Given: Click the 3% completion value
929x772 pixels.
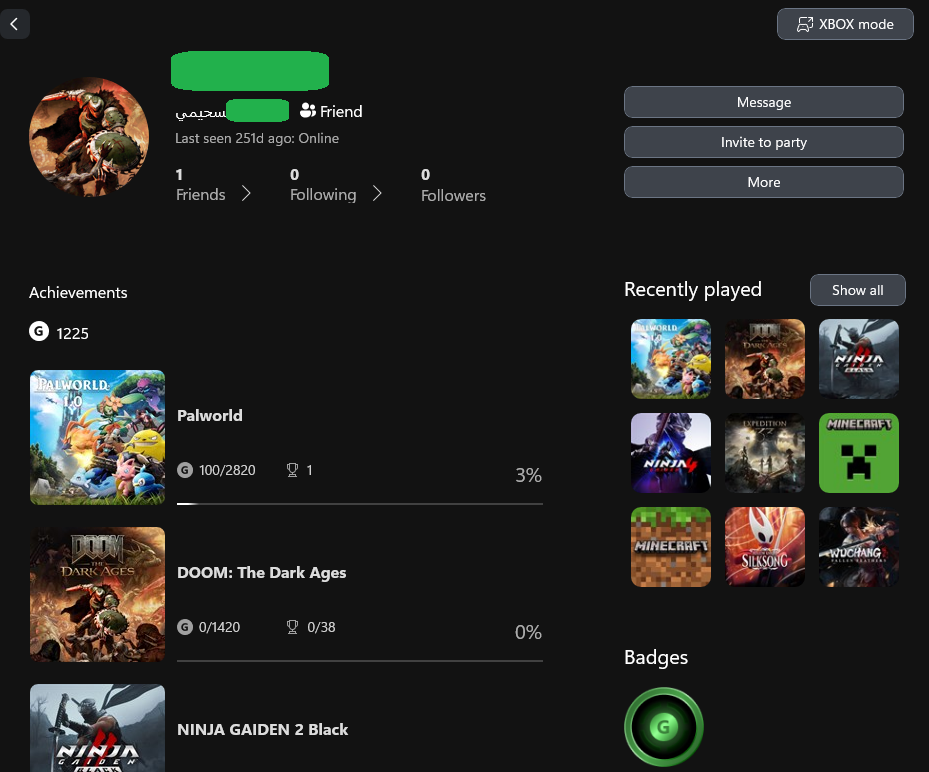Looking at the screenshot, I should (x=528, y=475).
